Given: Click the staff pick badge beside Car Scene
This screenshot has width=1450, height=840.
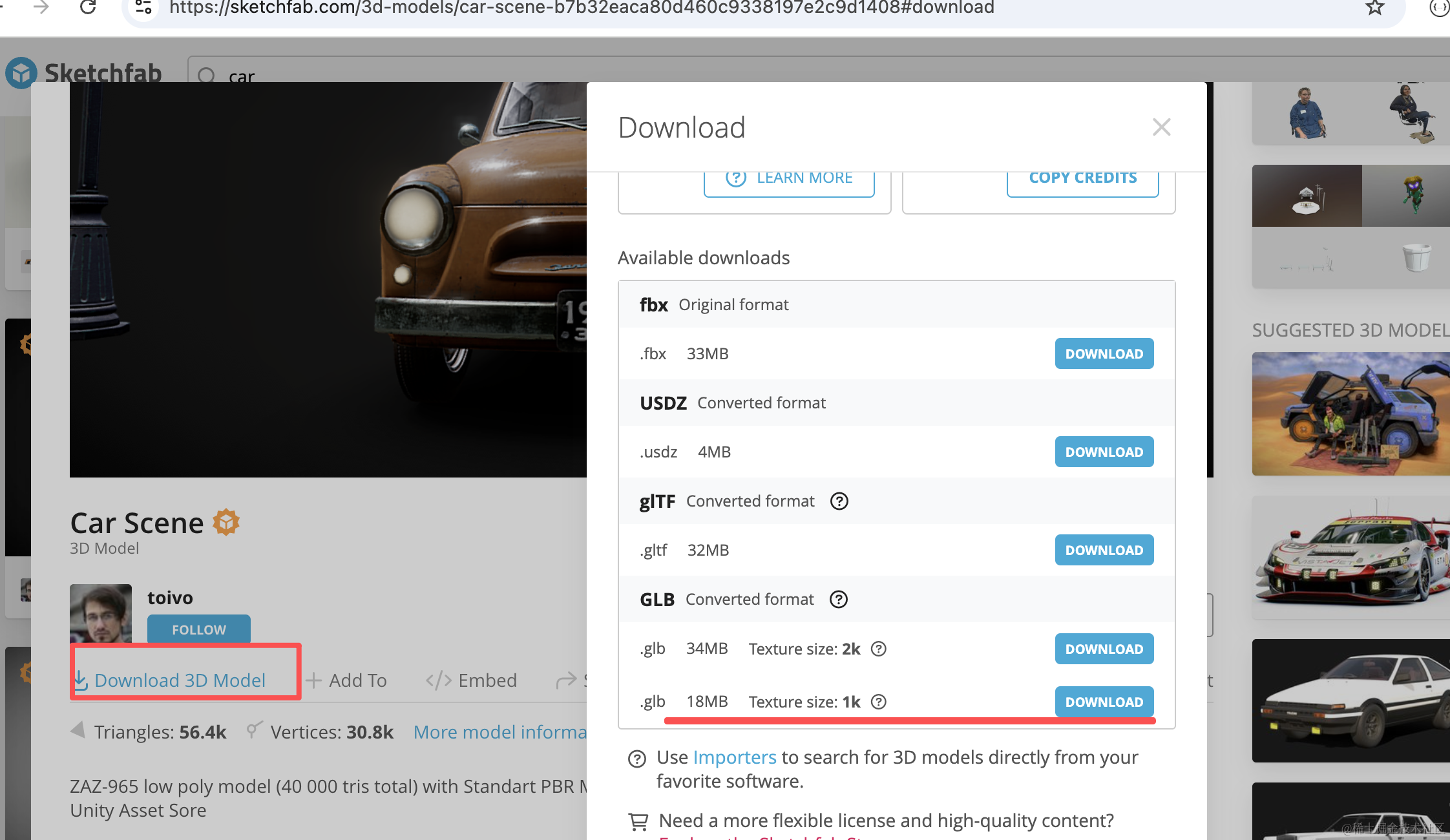Looking at the screenshot, I should pyautogui.click(x=226, y=522).
